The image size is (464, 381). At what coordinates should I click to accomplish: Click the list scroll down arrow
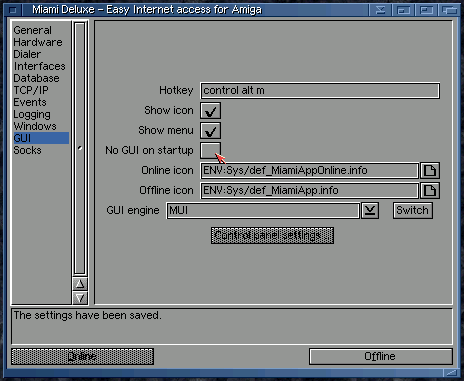tap(80, 298)
